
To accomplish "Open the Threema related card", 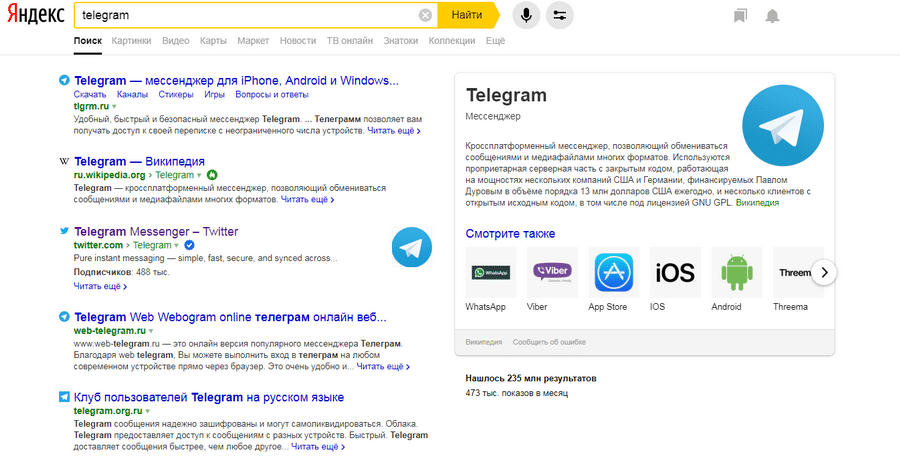I will [798, 279].
